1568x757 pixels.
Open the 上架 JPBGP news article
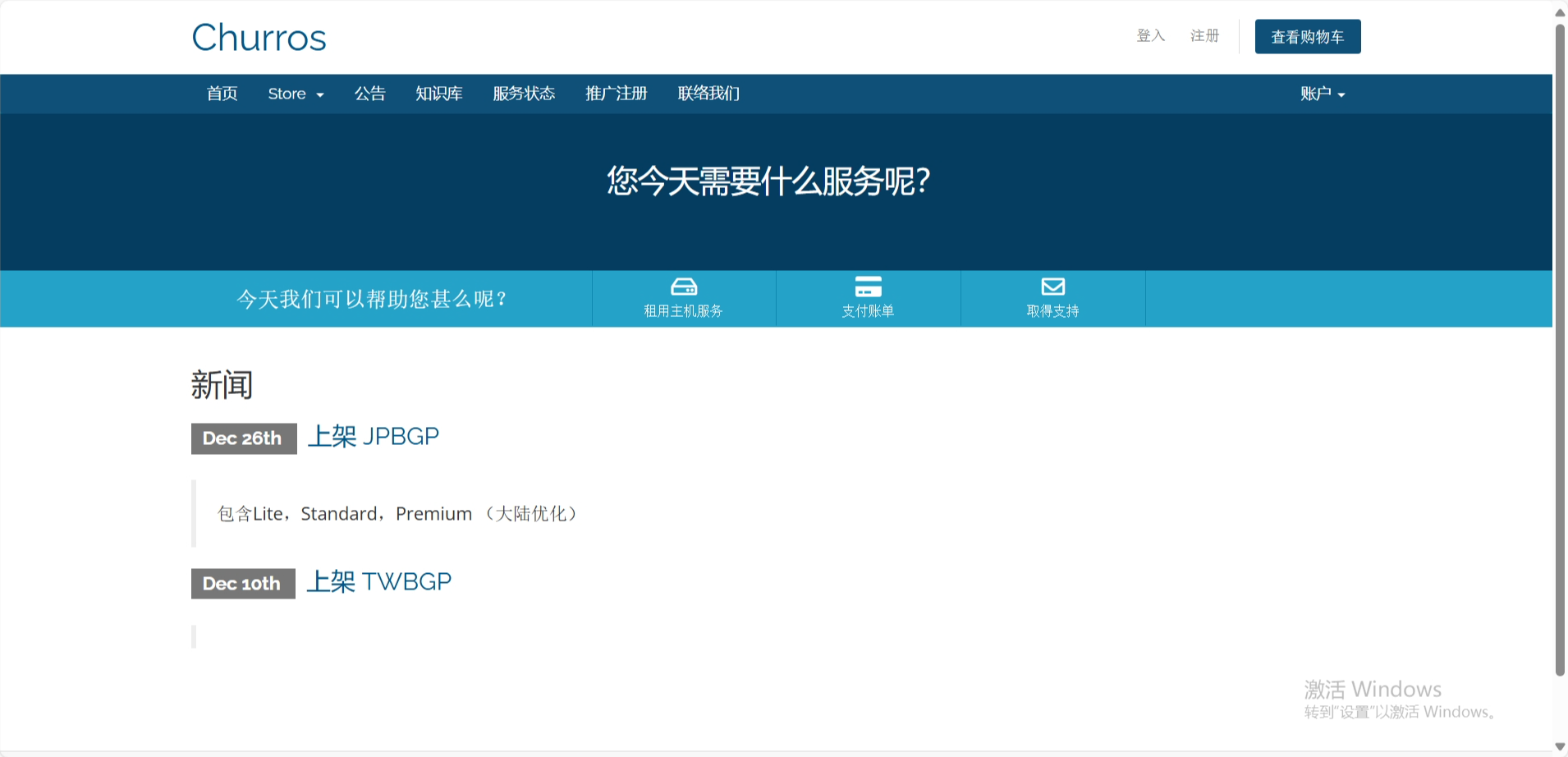click(x=374, y=437)
